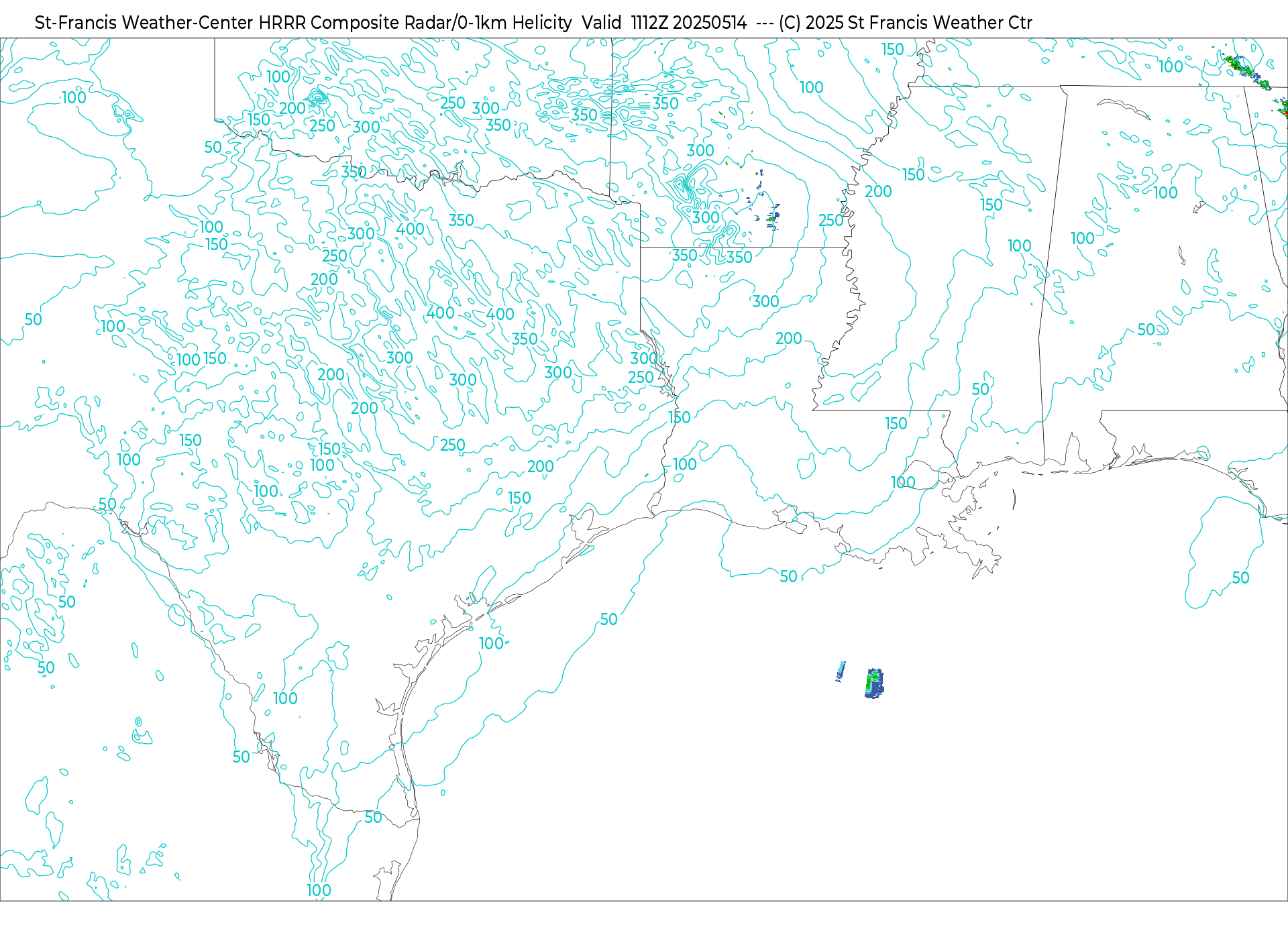Click the dark blue and green radar echo offshore
Viewport: 1288px width, 939px height.
(x=874, y=683)
